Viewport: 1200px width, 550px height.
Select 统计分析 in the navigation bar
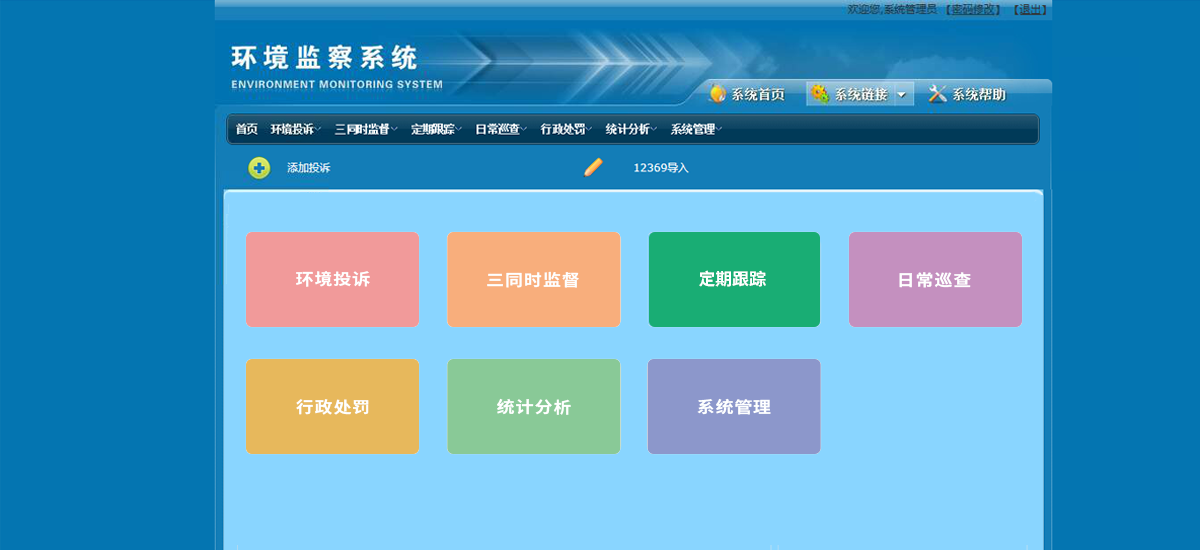click(x=629, y=129)
